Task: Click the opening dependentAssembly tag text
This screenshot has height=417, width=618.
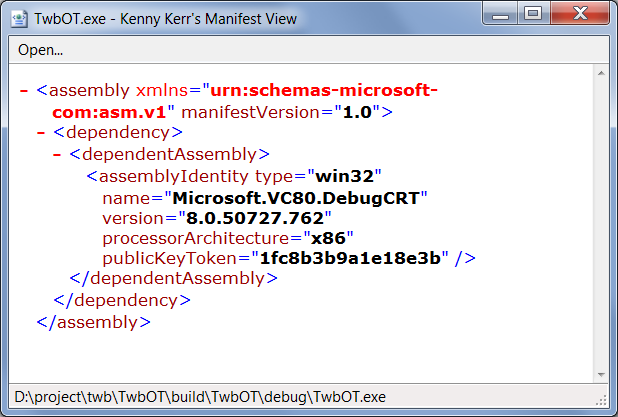Action: [x=169, y=154]
